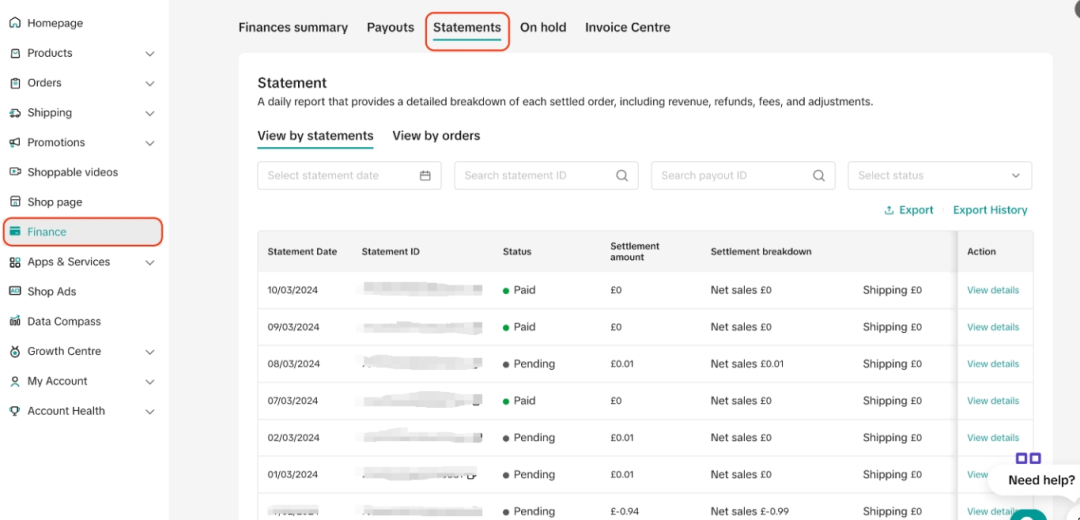The height and width of the screenshot is (520, 1080).
Task: Expand the Apps & Services chevron
Action: point(150,262)
